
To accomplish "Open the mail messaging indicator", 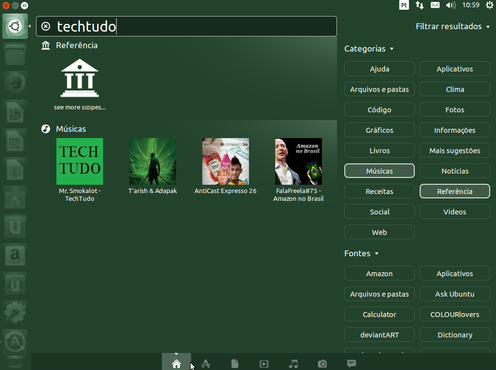I will click(435, 5).
